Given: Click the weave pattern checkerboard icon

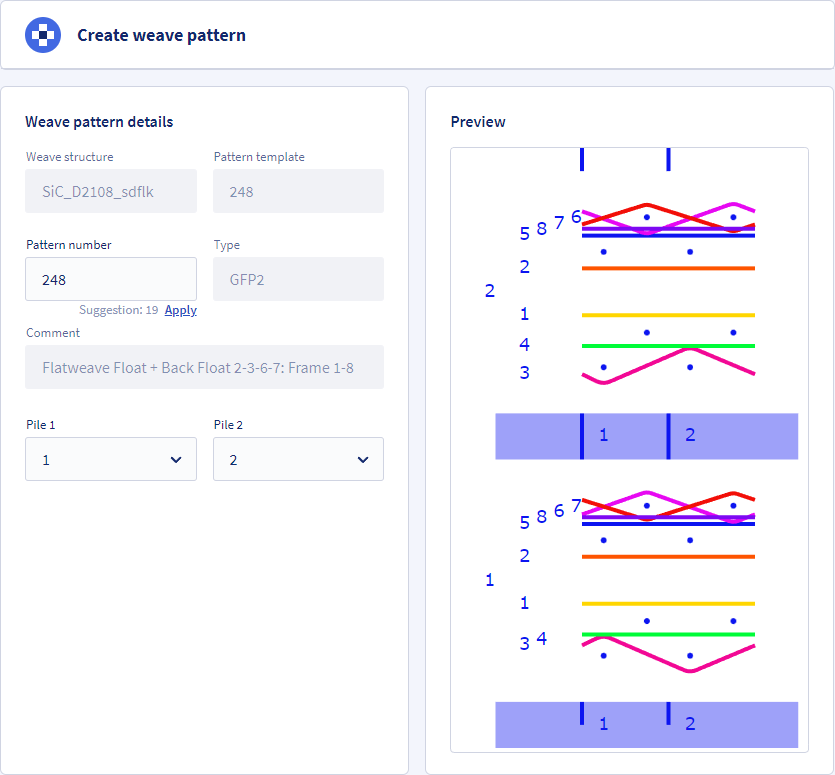Looking at the screenshot, I should tap(43, 35).
